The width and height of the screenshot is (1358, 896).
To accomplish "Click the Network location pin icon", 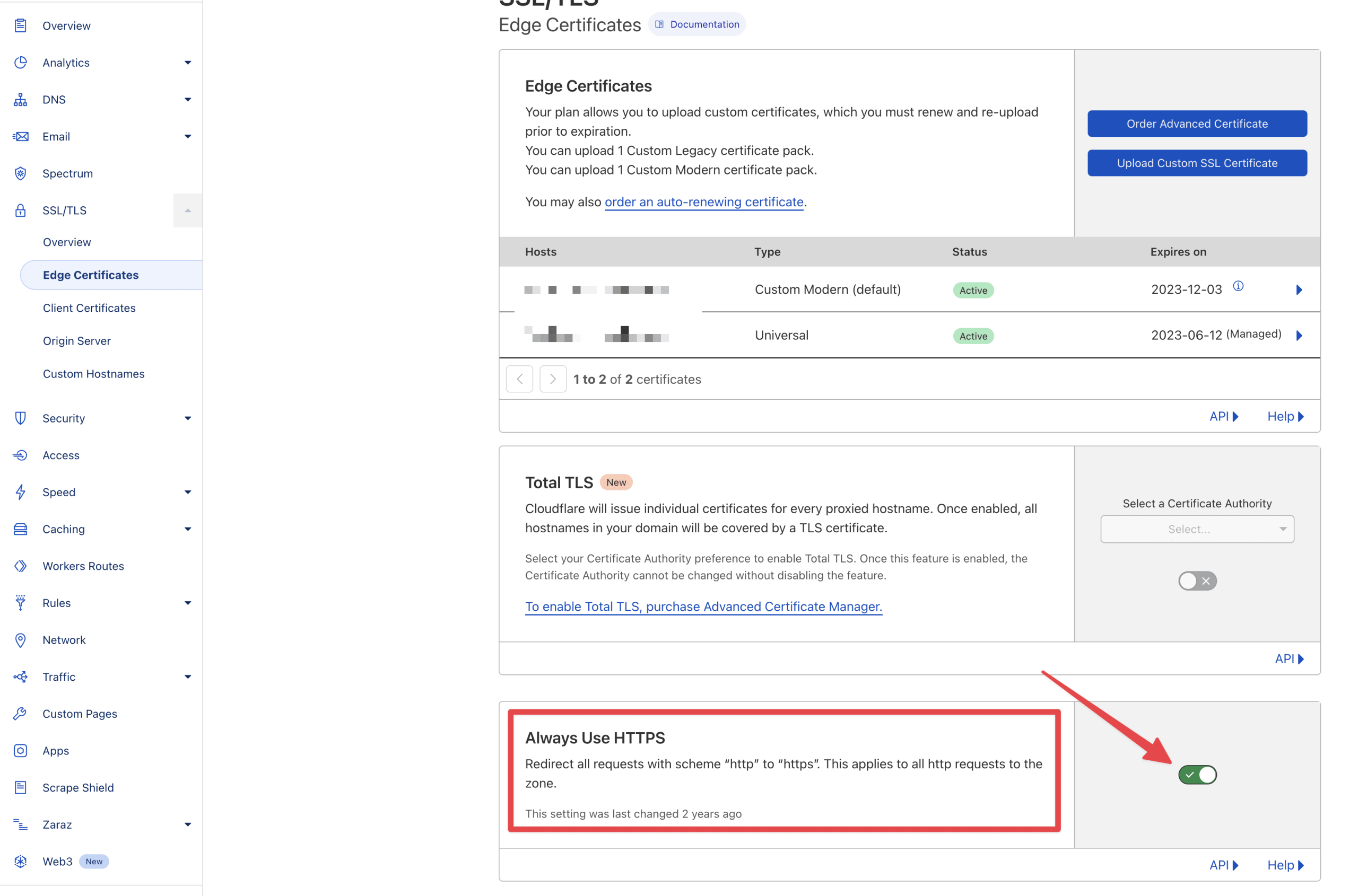I will [x=21, y=640].
